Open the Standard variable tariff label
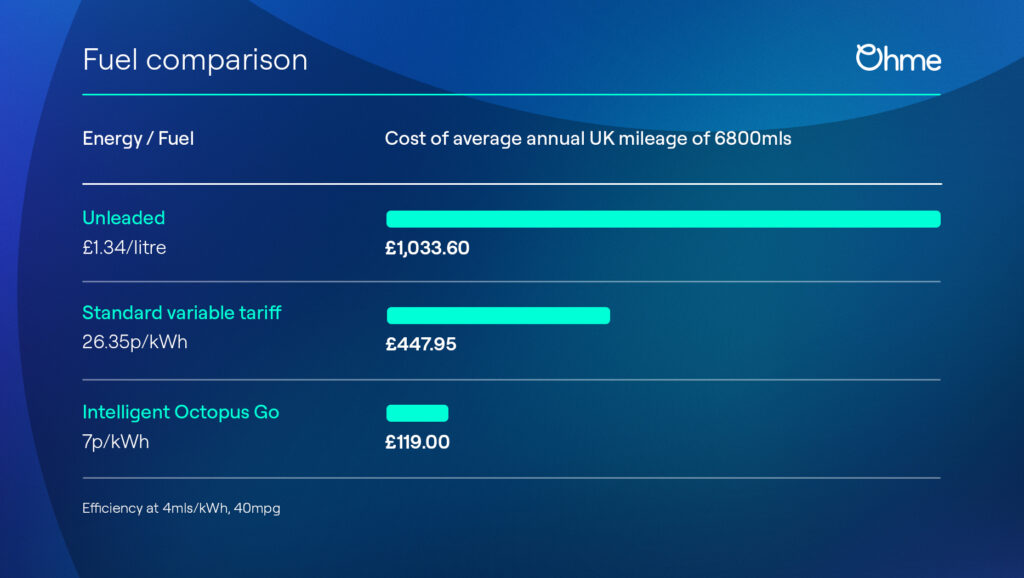 [x=182, y=313]
